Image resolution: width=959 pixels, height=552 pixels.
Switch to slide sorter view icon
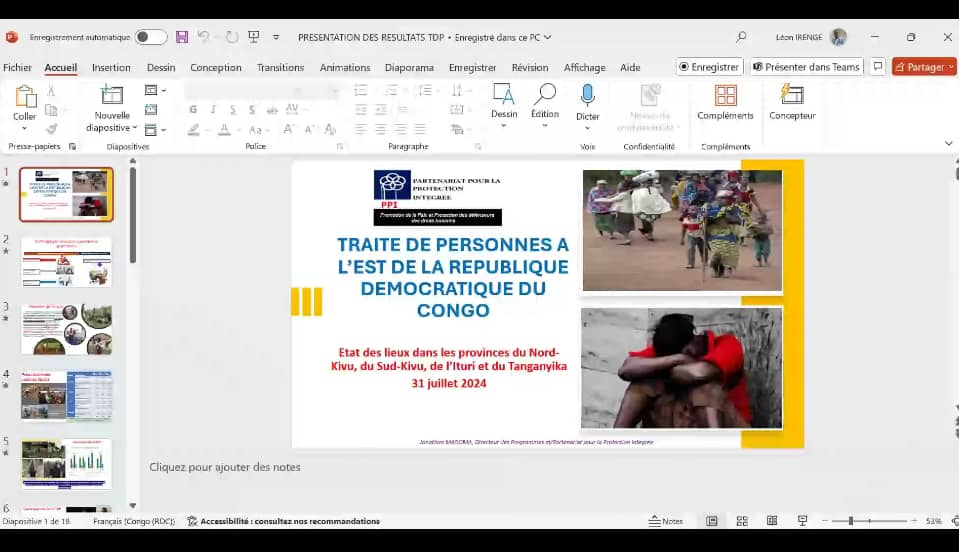pos(742,521)
